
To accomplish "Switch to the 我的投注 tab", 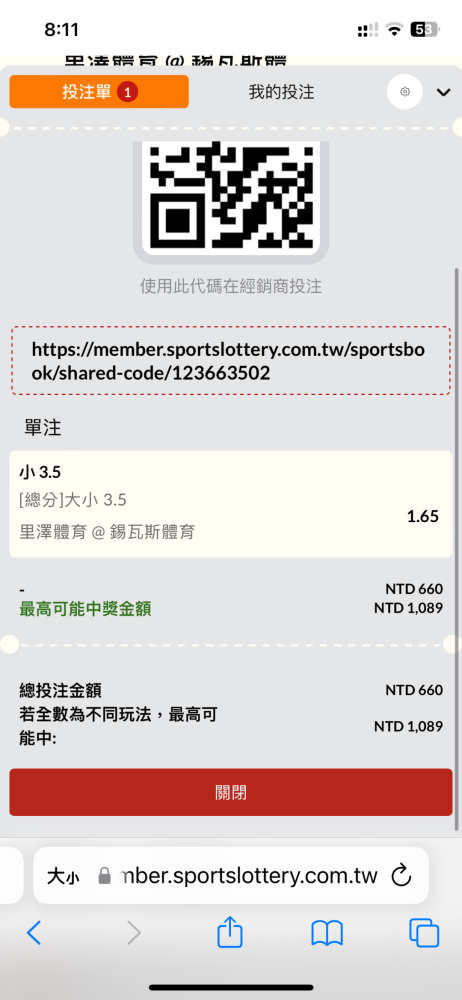I will click(281, 92).
